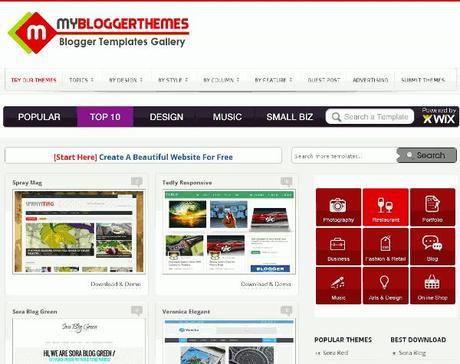460x364 pixels.
Task: Click the Wix logo in the banner
Action: click(x=439, y=119)
